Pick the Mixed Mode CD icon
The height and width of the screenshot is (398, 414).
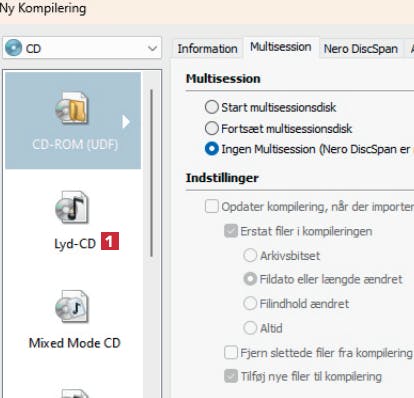72,306
